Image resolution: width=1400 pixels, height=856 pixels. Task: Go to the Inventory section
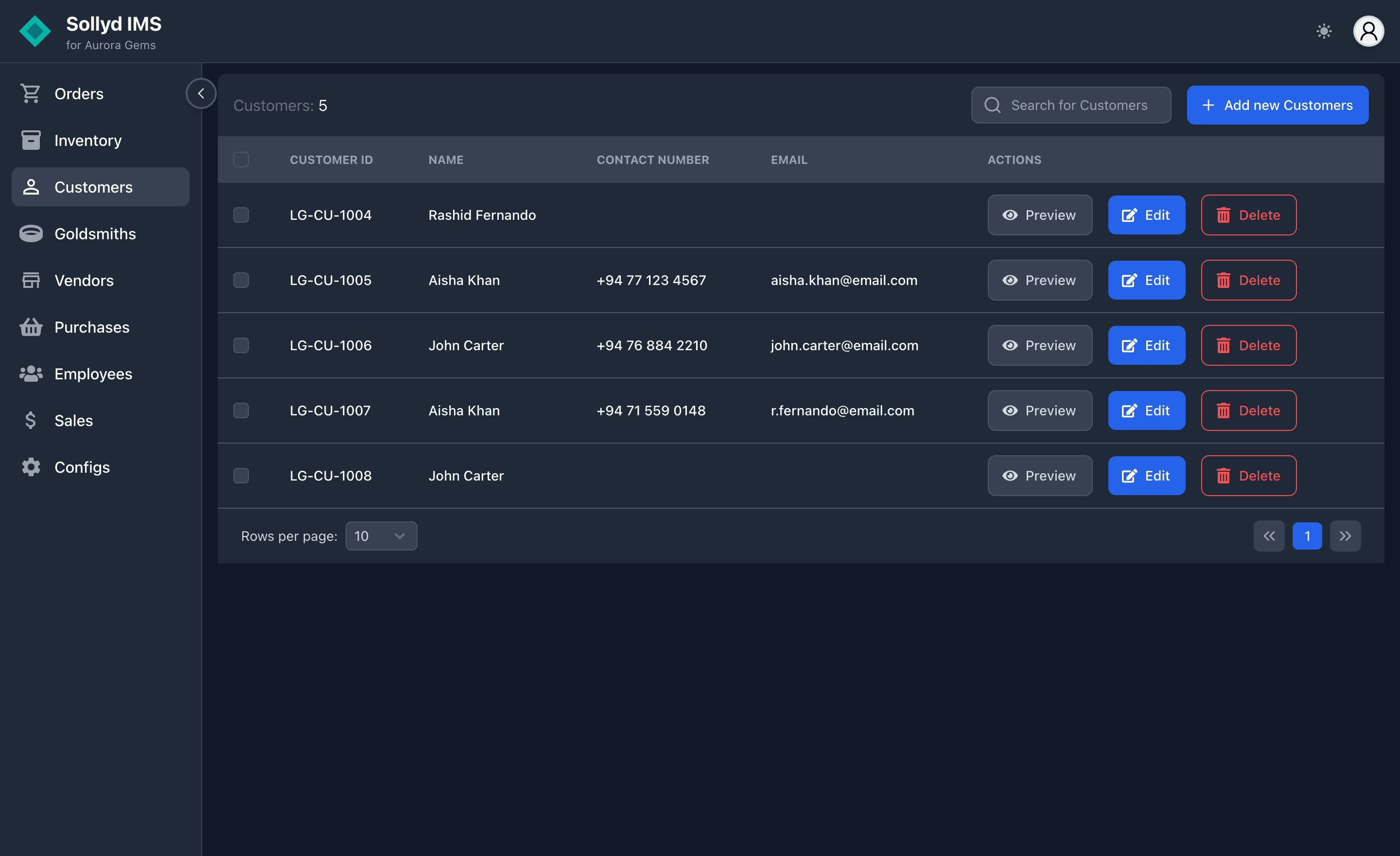tap(101, 140)
